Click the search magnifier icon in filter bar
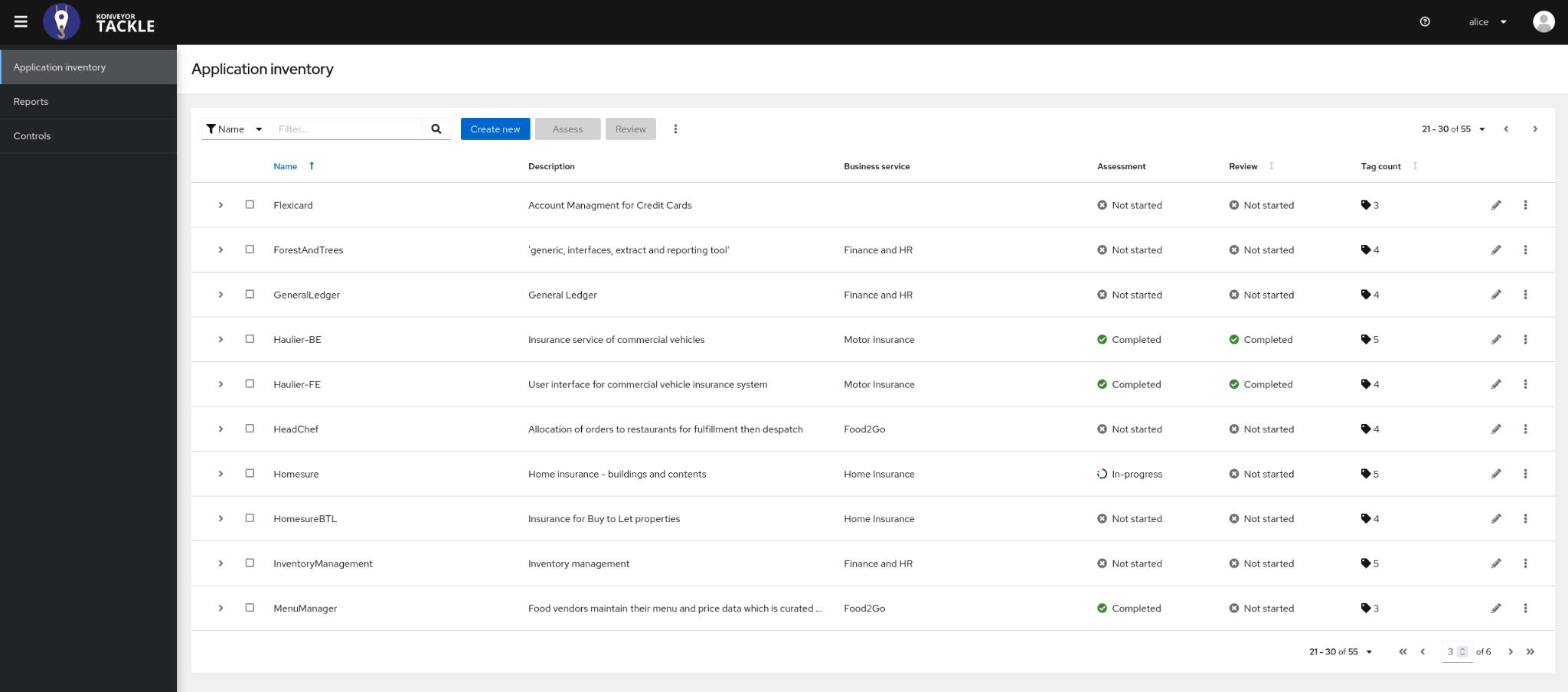Image resolution: width=1568 pixels, height=692 pixels. click(436, 129)
